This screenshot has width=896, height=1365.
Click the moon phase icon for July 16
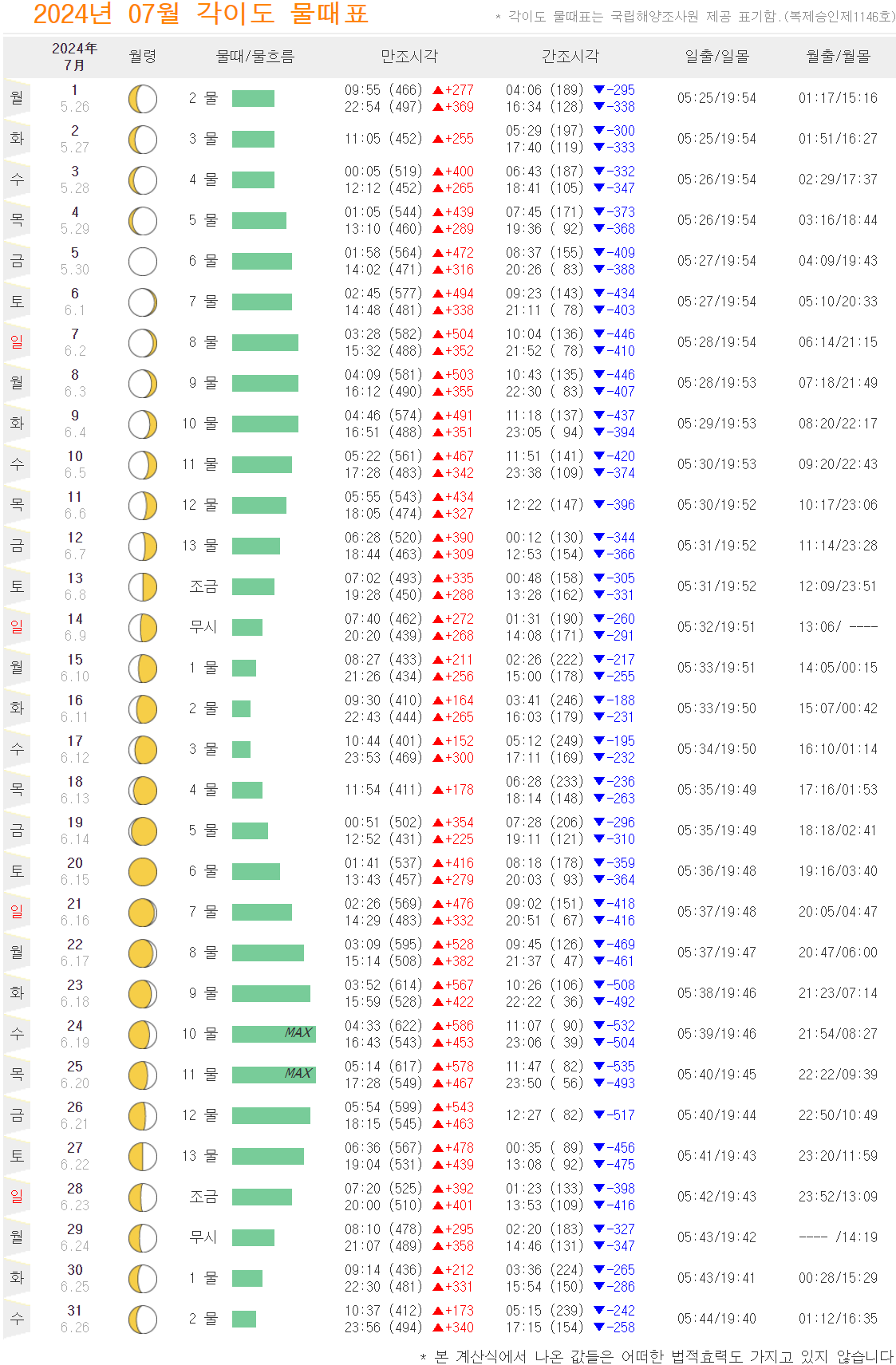click(x=143, y=709)
